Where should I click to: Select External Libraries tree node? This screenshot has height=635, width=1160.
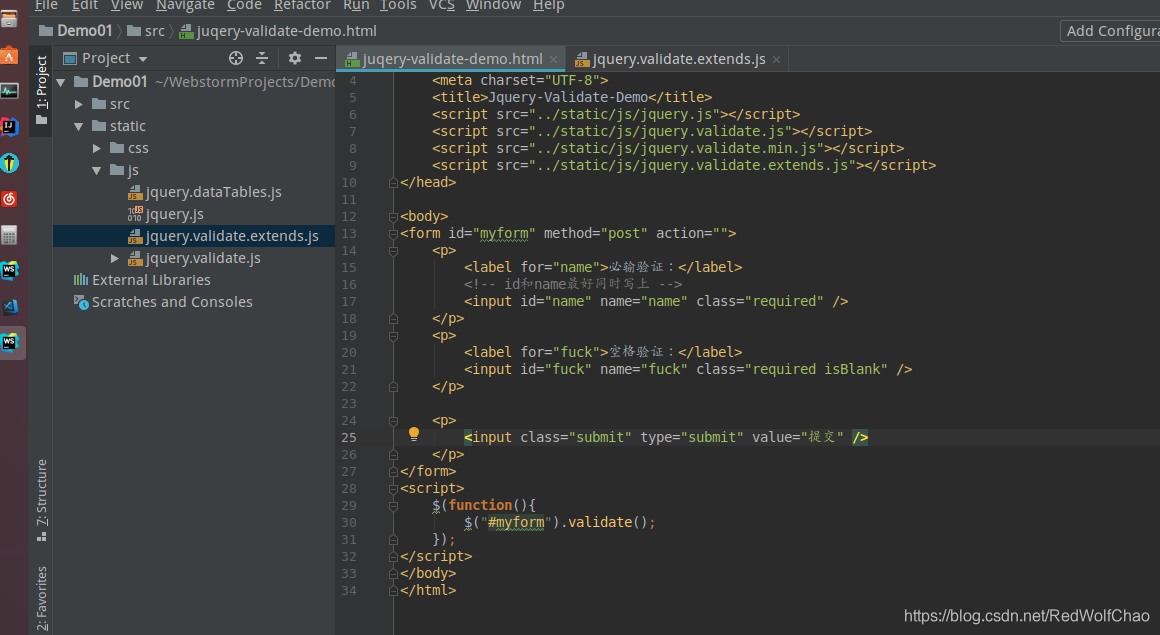point(151,280)
